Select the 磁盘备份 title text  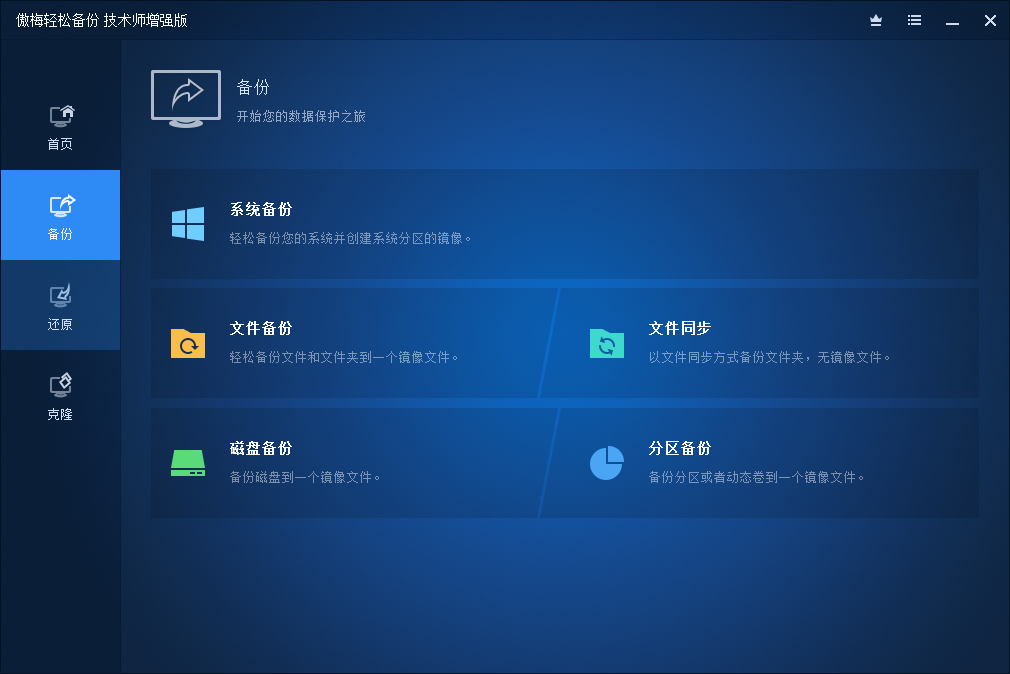[x=261, y=448]
